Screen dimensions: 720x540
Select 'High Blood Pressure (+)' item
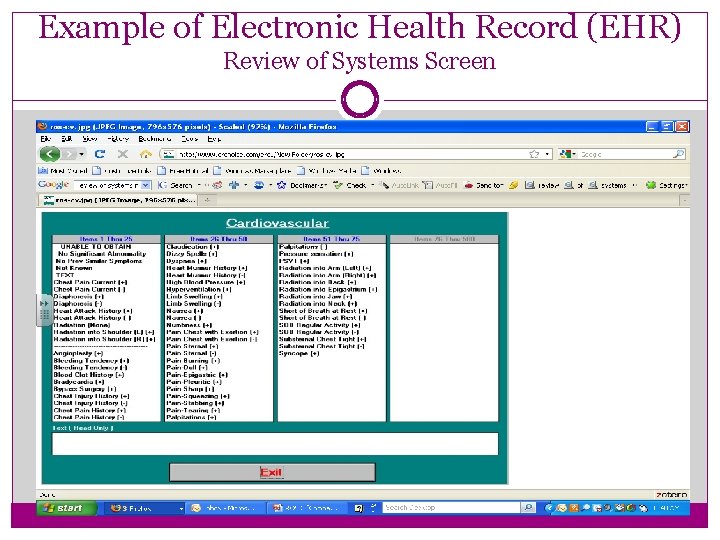click(x=206, y=282)
